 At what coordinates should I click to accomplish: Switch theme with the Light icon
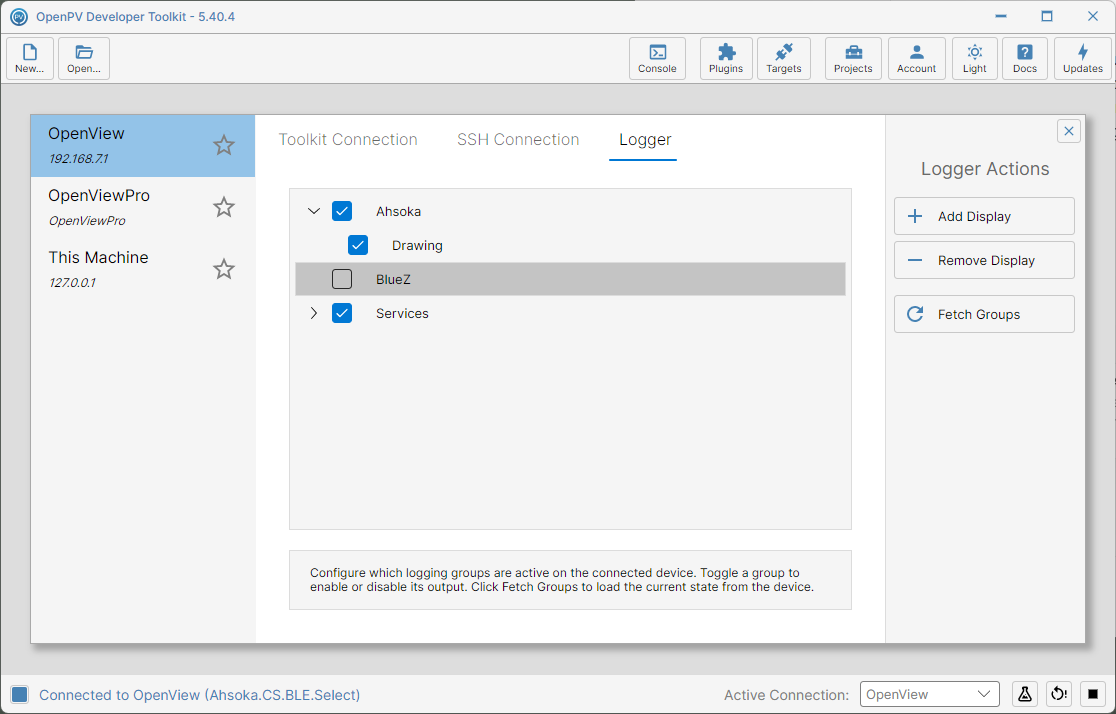pos(974,58)
